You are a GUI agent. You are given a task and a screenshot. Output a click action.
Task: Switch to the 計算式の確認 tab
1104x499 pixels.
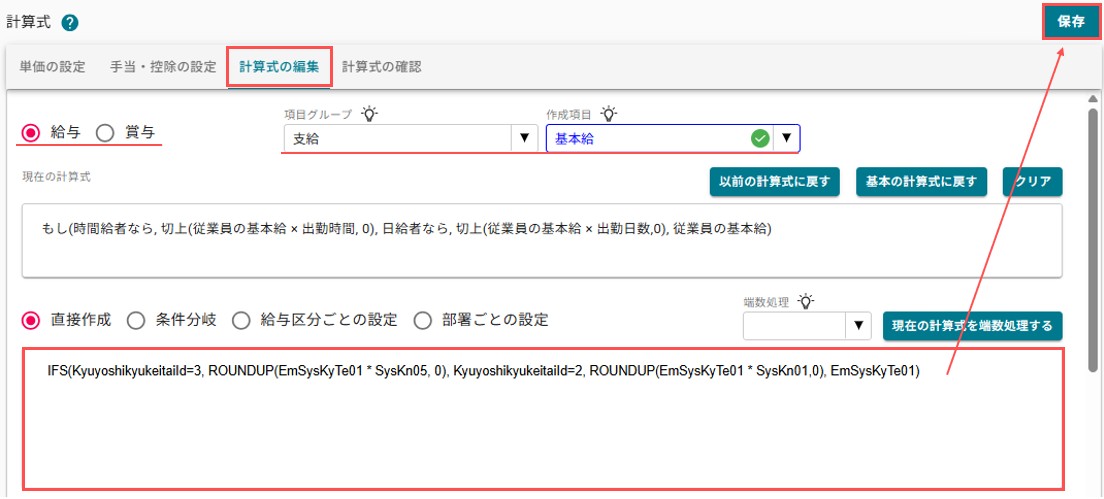pyautogui.click(x=382, y=68)
